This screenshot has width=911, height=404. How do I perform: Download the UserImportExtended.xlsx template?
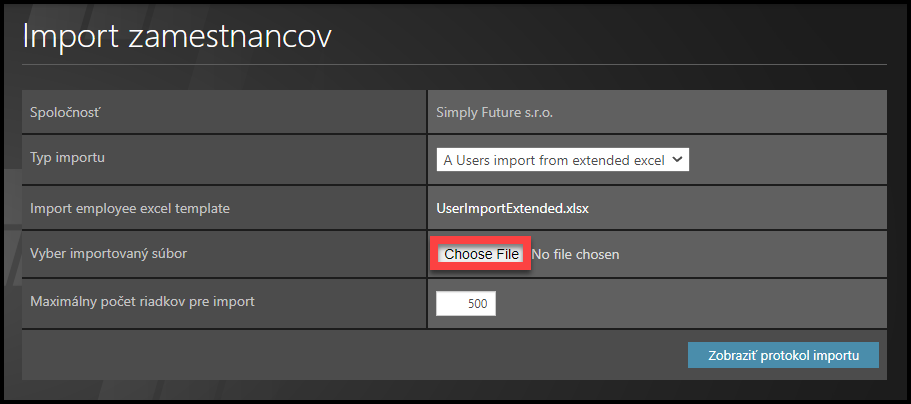click(x=510, y=209)
